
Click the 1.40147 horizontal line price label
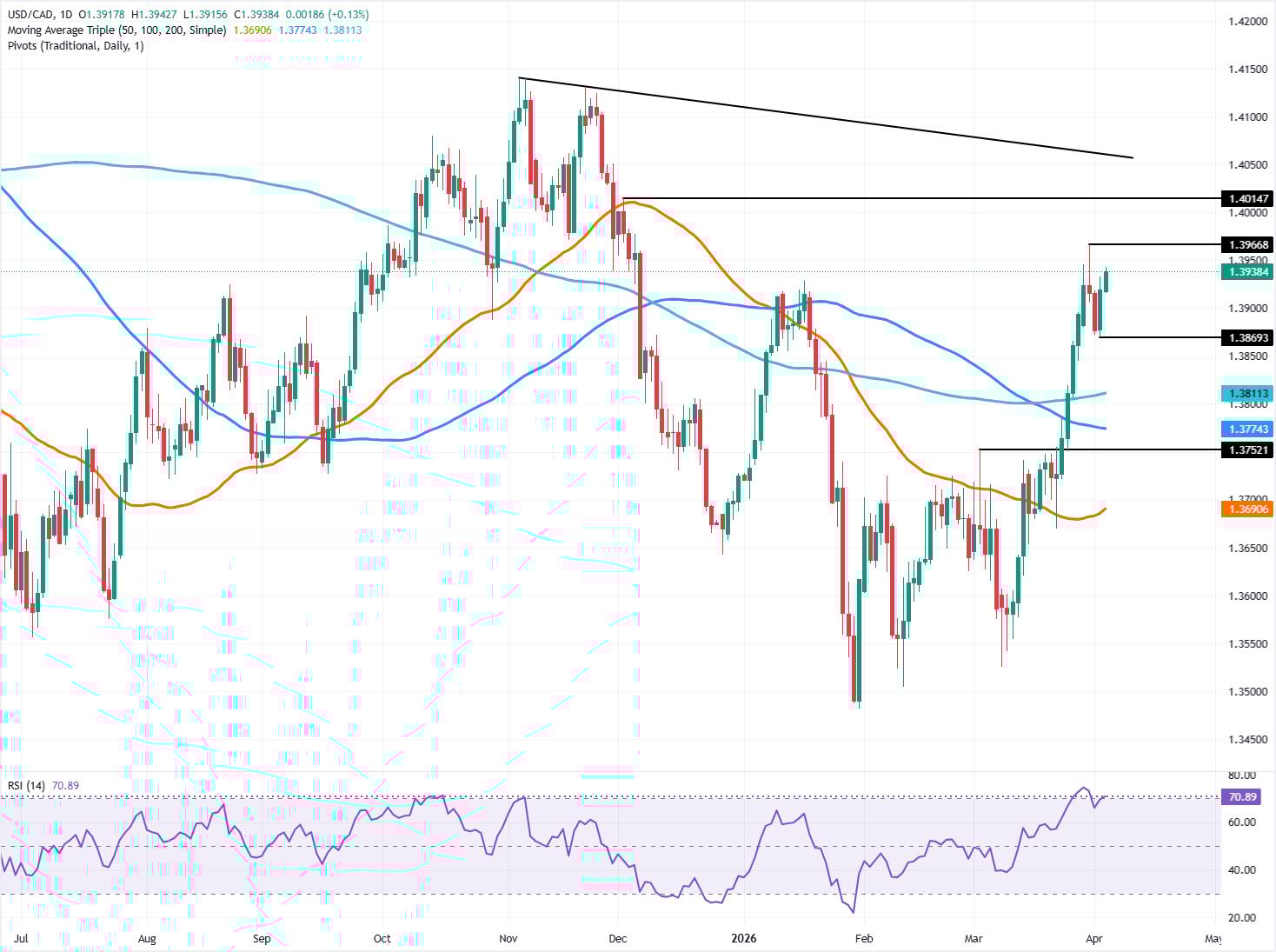[1247, 199]
